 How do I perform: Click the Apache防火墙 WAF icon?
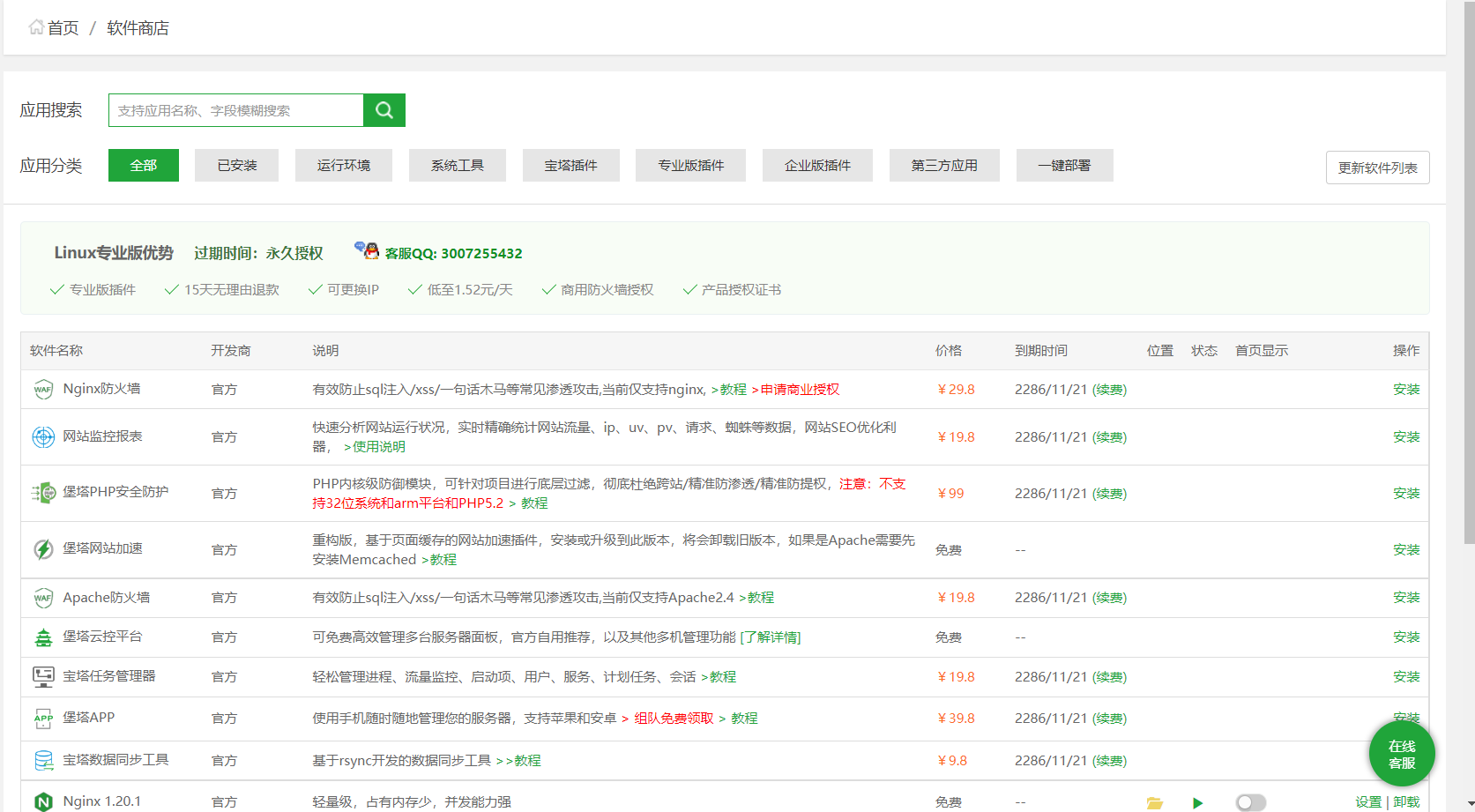pos(43,598)
